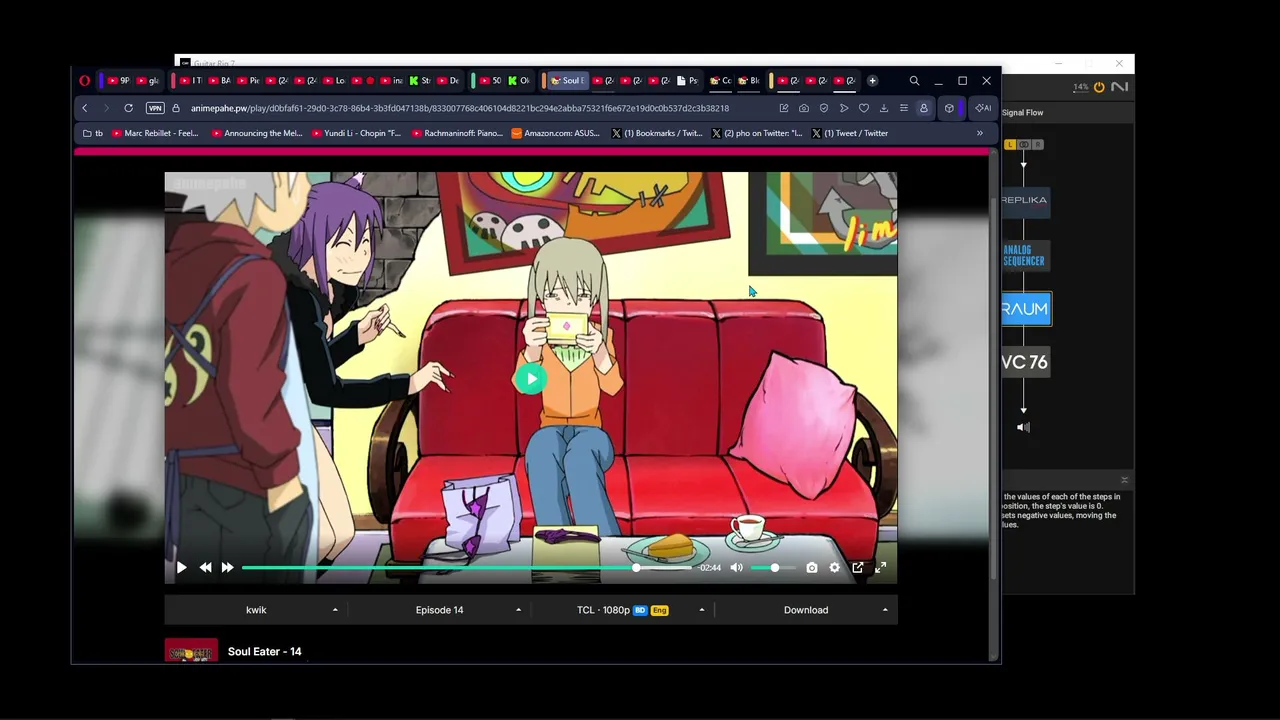Screen dimensions: 1280x720
Task: Search tabs with the magnifier icon
Action: tap(914, 81)
